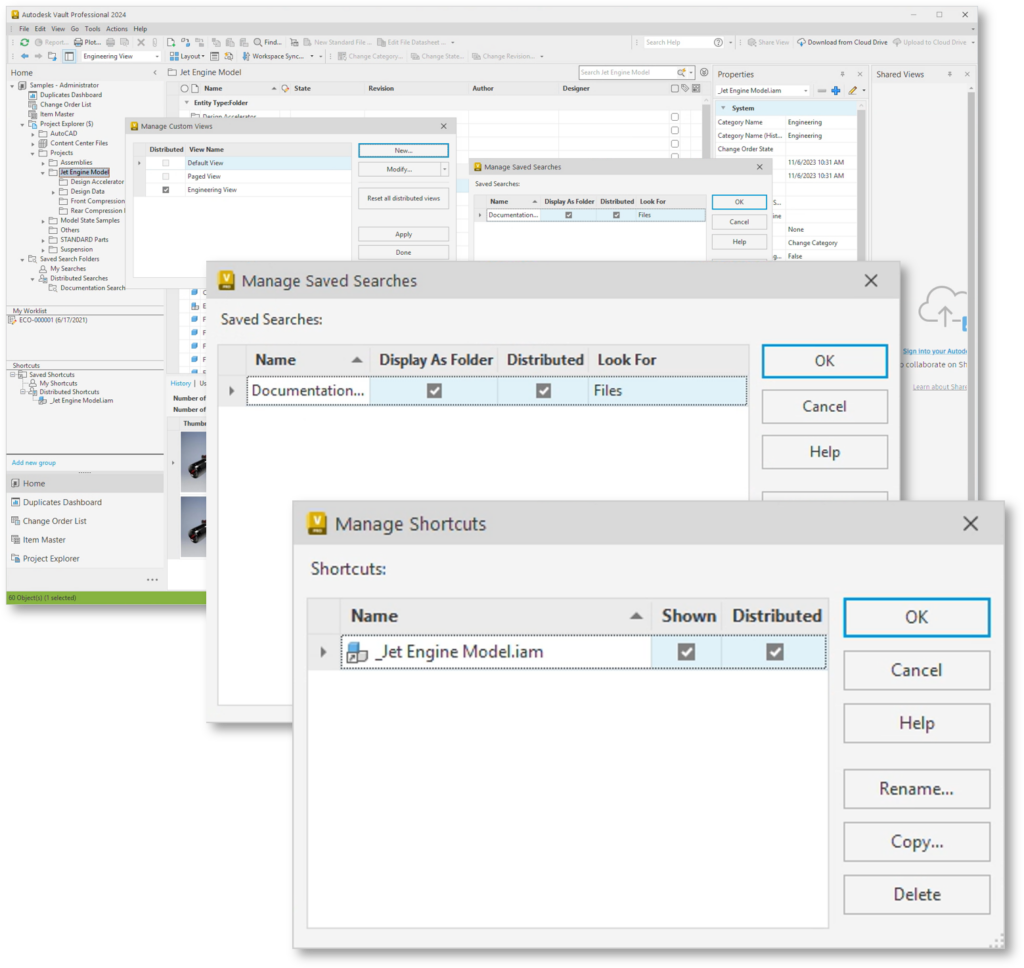Click the Plot printer icon in the toolbar
Viewport: 1024px width, 968px height.
[78, 42]
